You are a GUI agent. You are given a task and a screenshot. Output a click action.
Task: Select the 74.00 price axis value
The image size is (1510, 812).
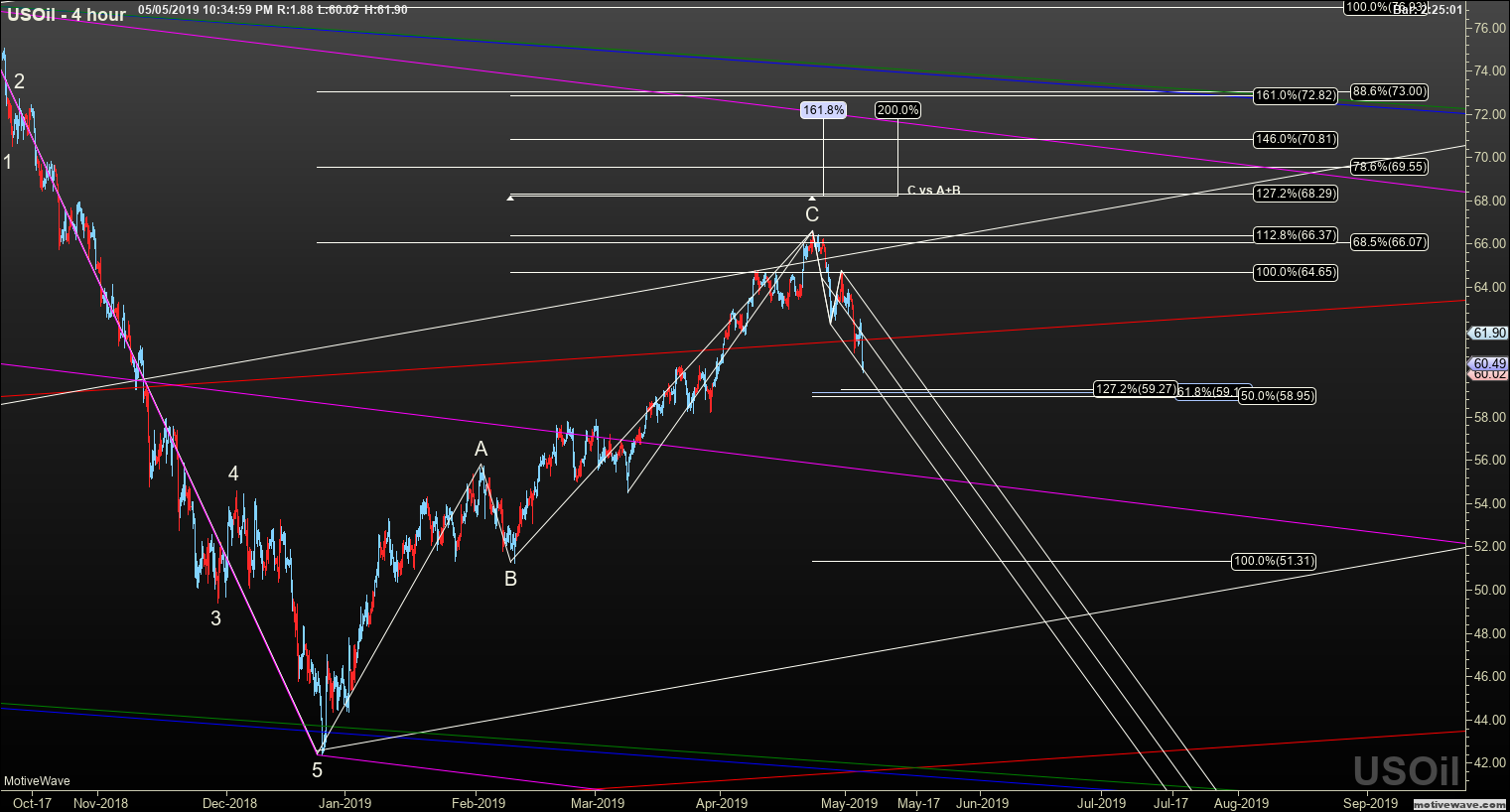click(1488, 71)
